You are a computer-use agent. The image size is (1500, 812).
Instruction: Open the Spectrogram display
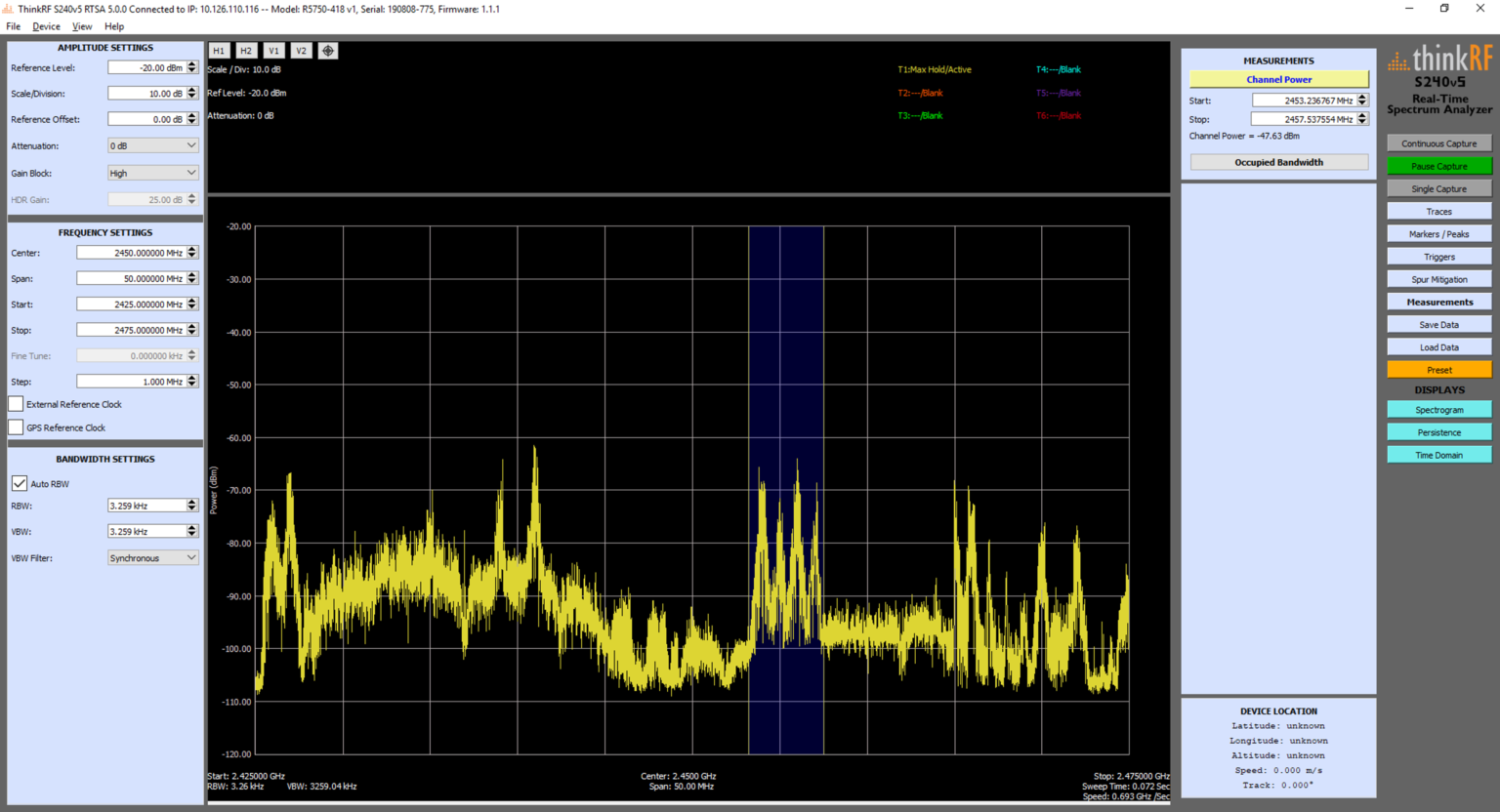pyautogui.click(x=1438, y=409)
